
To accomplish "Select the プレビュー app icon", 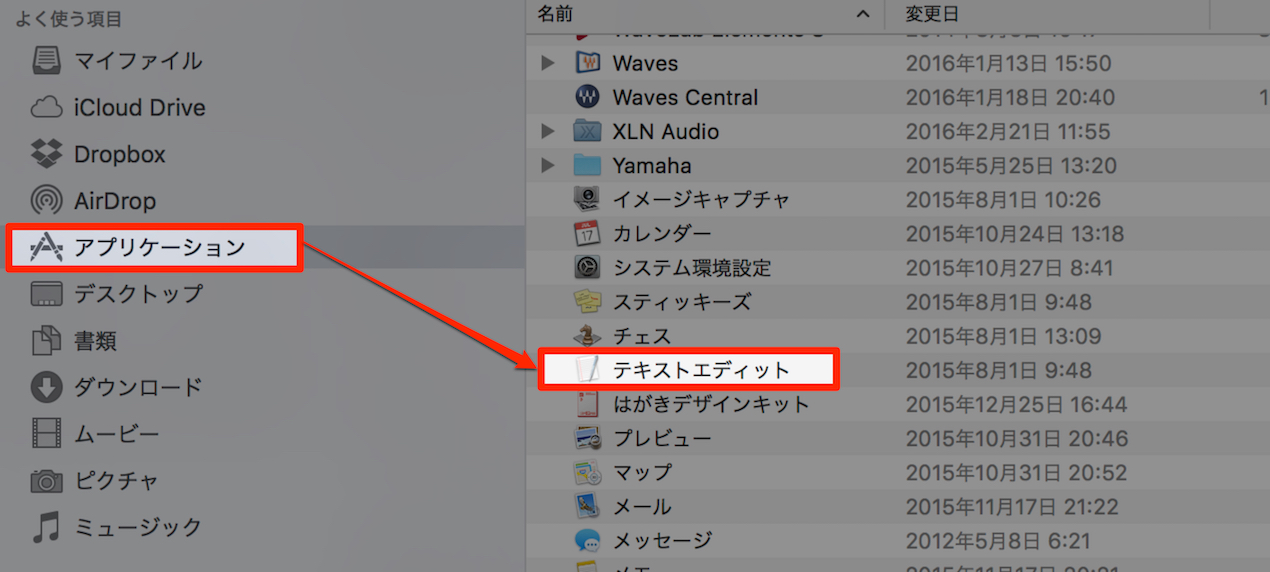I will [587, 438].
